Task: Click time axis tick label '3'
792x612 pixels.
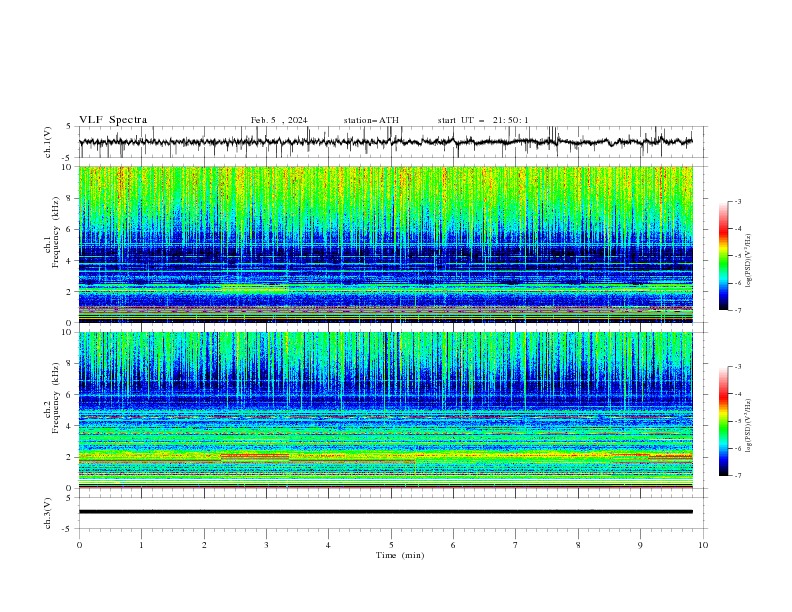Action: [266, 545]
